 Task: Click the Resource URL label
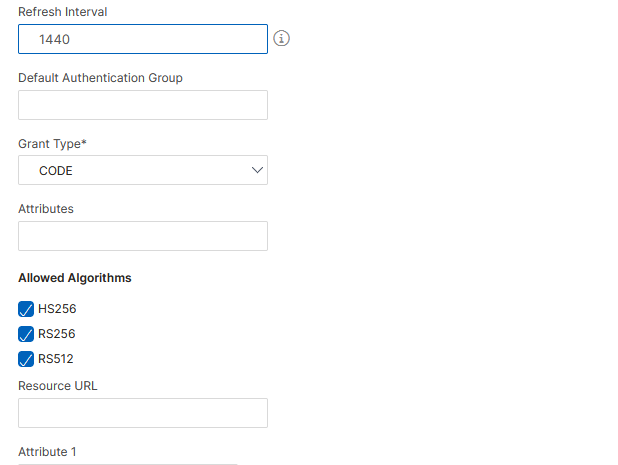[58, 385]
